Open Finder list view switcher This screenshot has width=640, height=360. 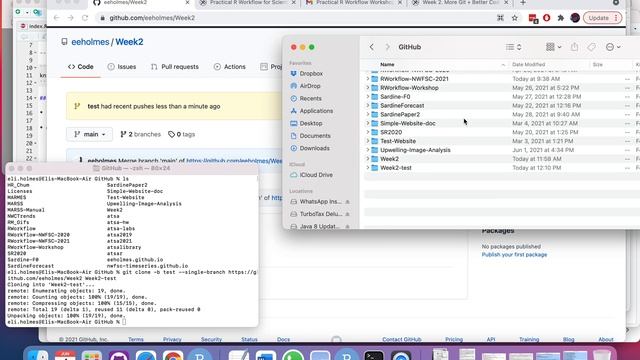tap(513, 47)
